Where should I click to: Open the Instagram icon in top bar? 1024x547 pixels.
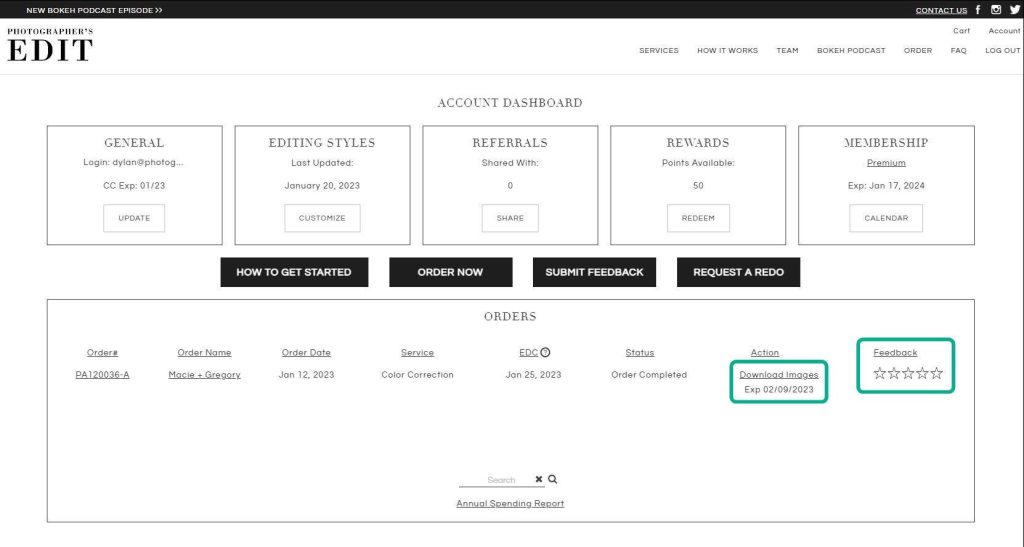tap(996, 10)
